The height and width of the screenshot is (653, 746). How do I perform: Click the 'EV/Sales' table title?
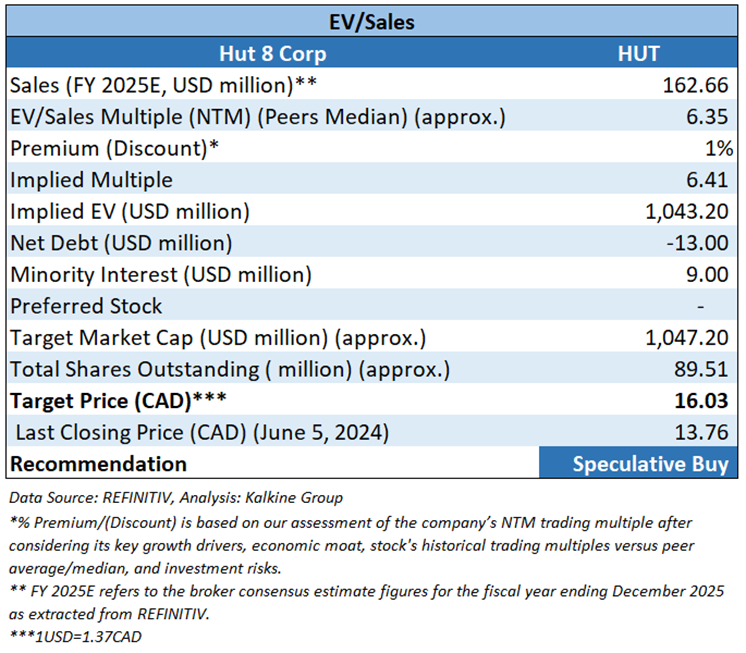(372, 22)
